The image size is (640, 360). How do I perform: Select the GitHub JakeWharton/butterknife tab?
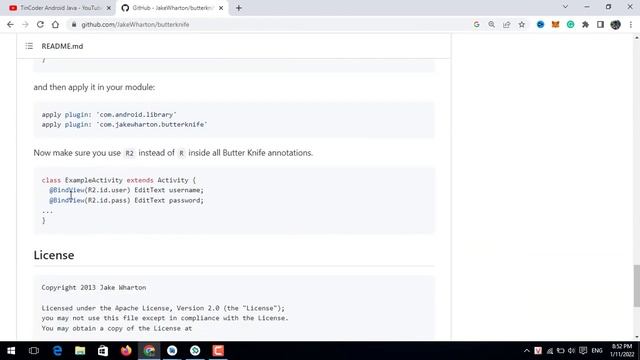(172, 8)
